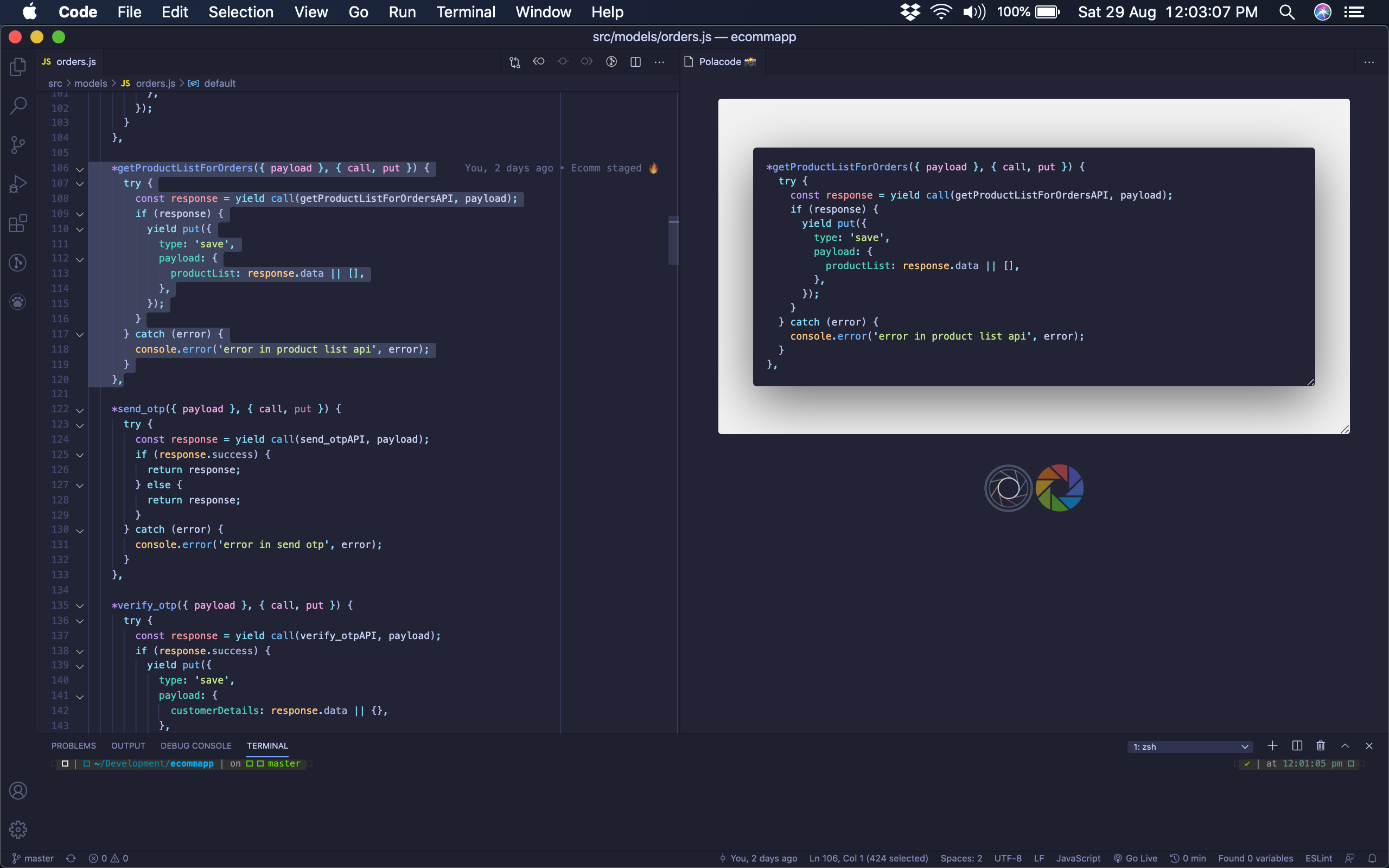1389x868 pixels.
Task: Click the paw-shaped activity bar icon
Action: (18, 302)
